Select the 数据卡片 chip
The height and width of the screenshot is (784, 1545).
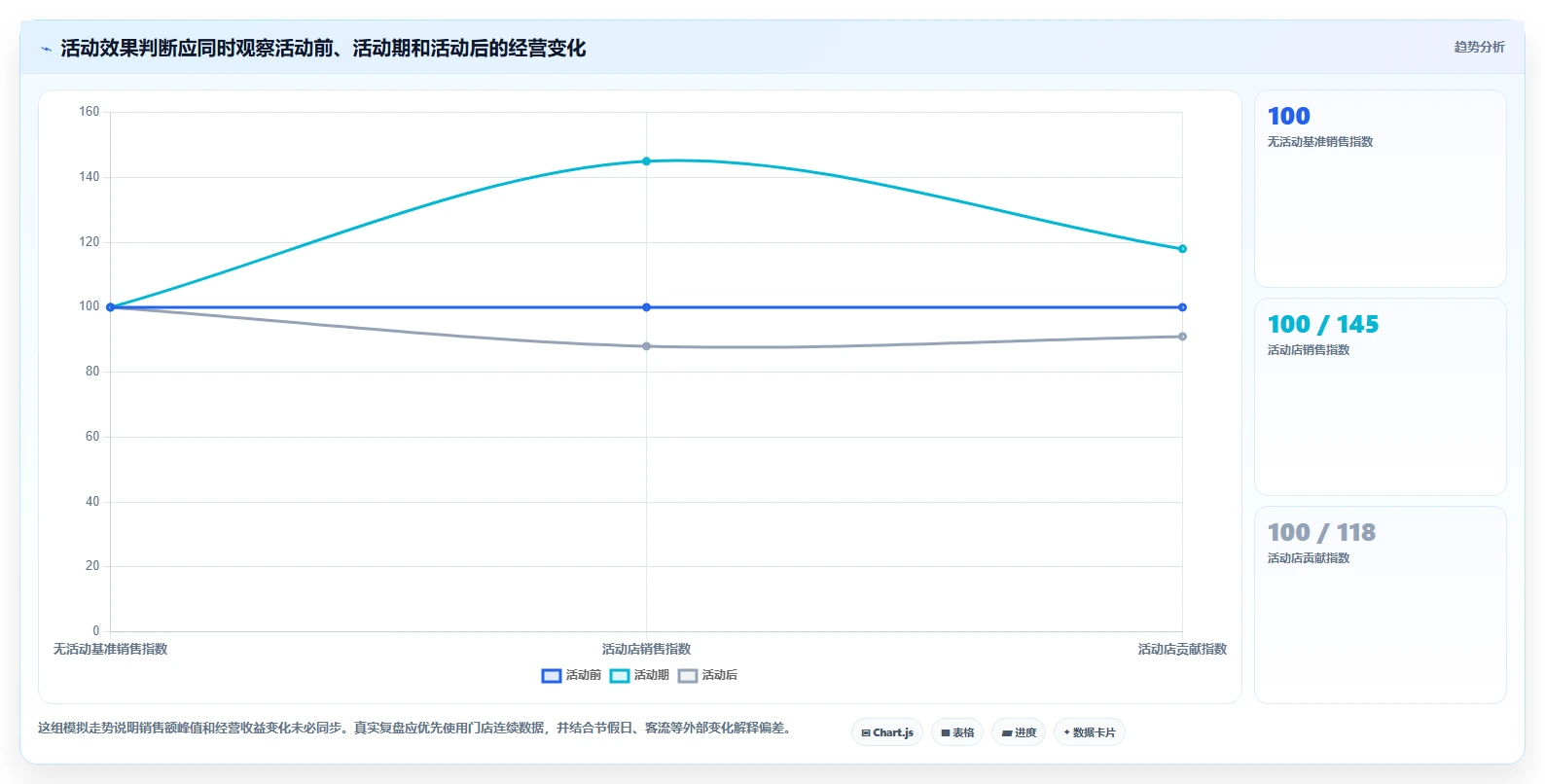coord(1090,732)
